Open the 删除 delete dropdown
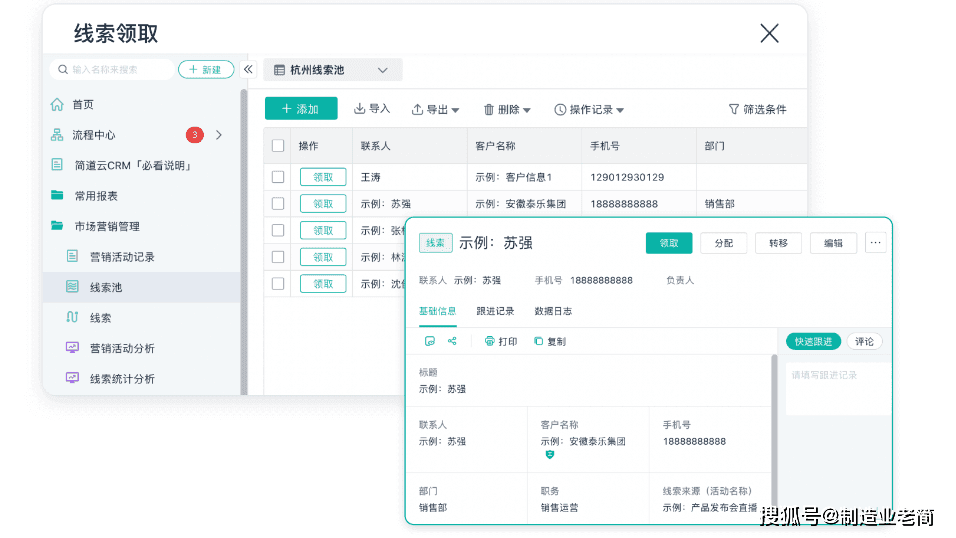 point(507,110)
